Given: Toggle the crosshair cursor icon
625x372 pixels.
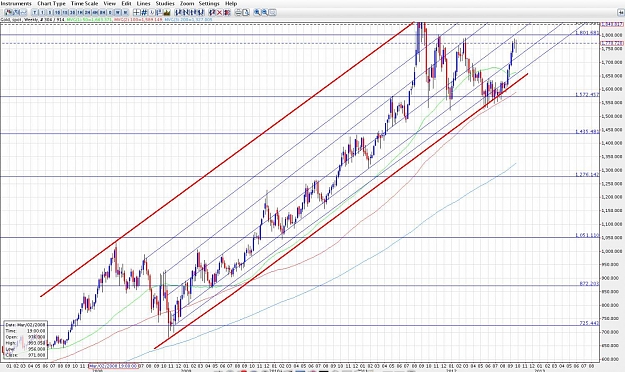Looking at the screenshot, I should (136, 13).
